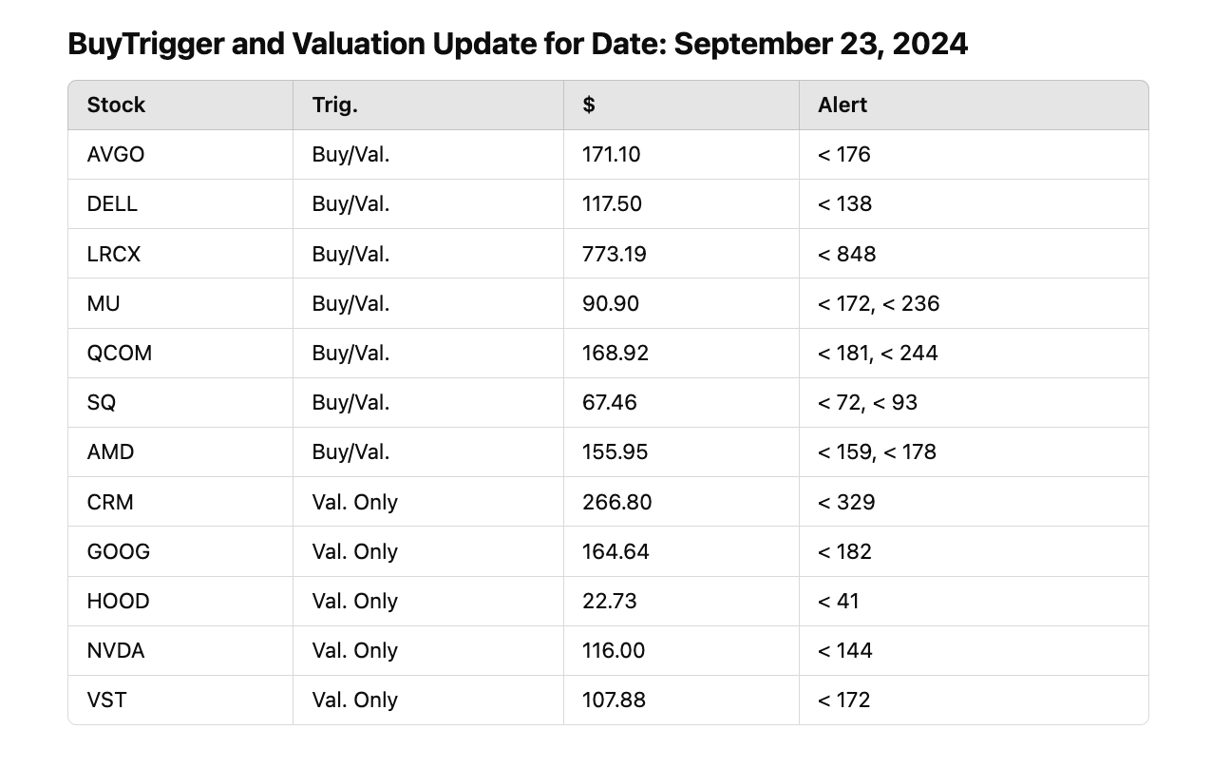The height and width of the screenshot is (768, 1212).
Task: Click the LRCX alert cell < 848
Action: tap(846, 254)
